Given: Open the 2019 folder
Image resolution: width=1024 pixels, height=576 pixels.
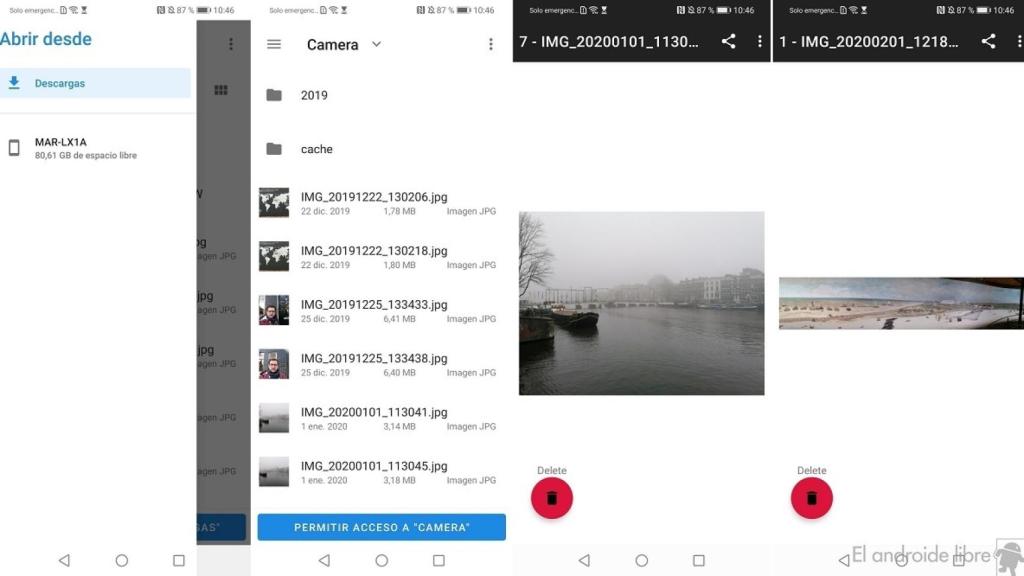Looking at the screenshot, I should pyautogui.click(x=314, y=95).
